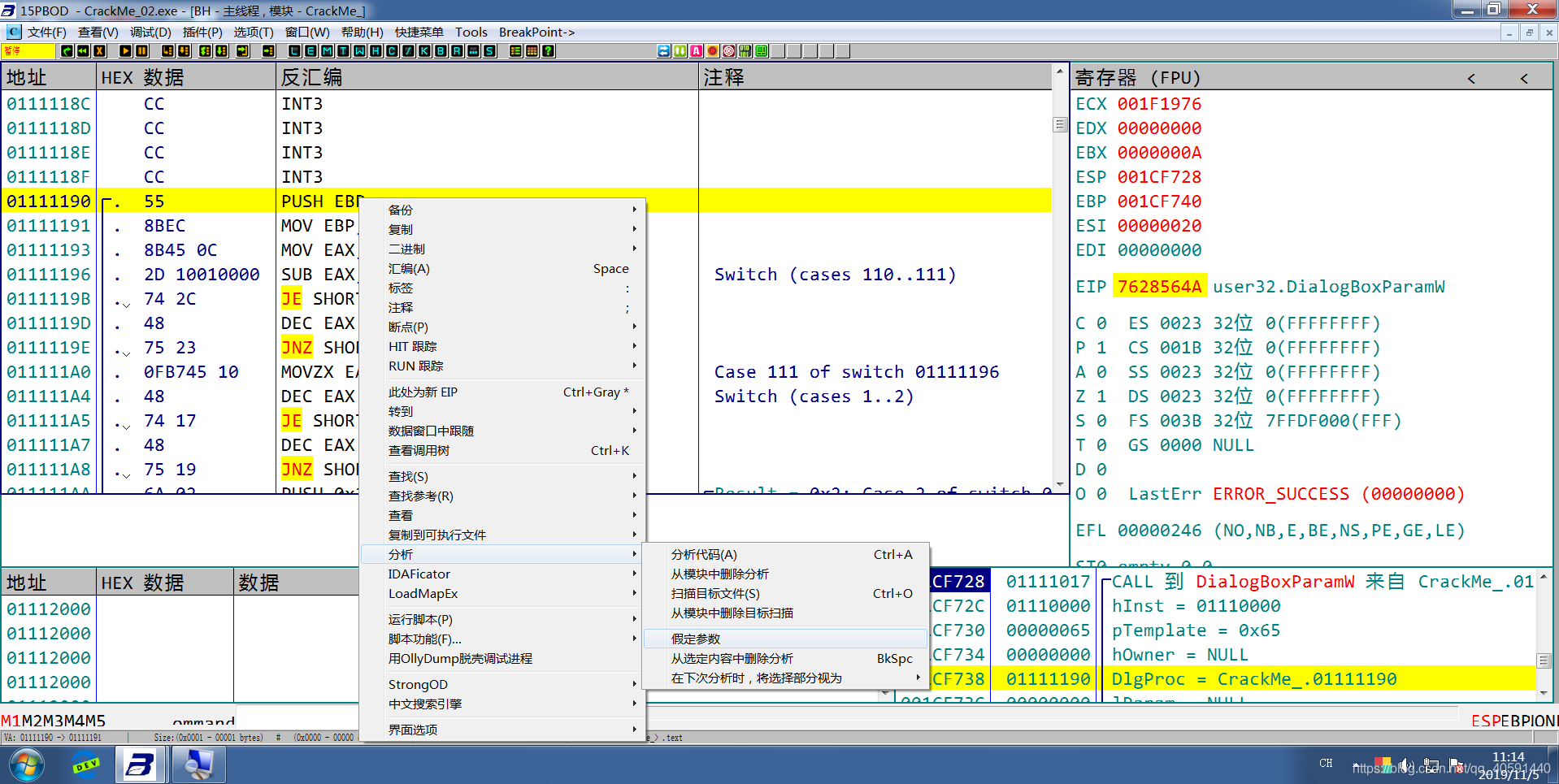Click the pink A toolbar icon

697,50
